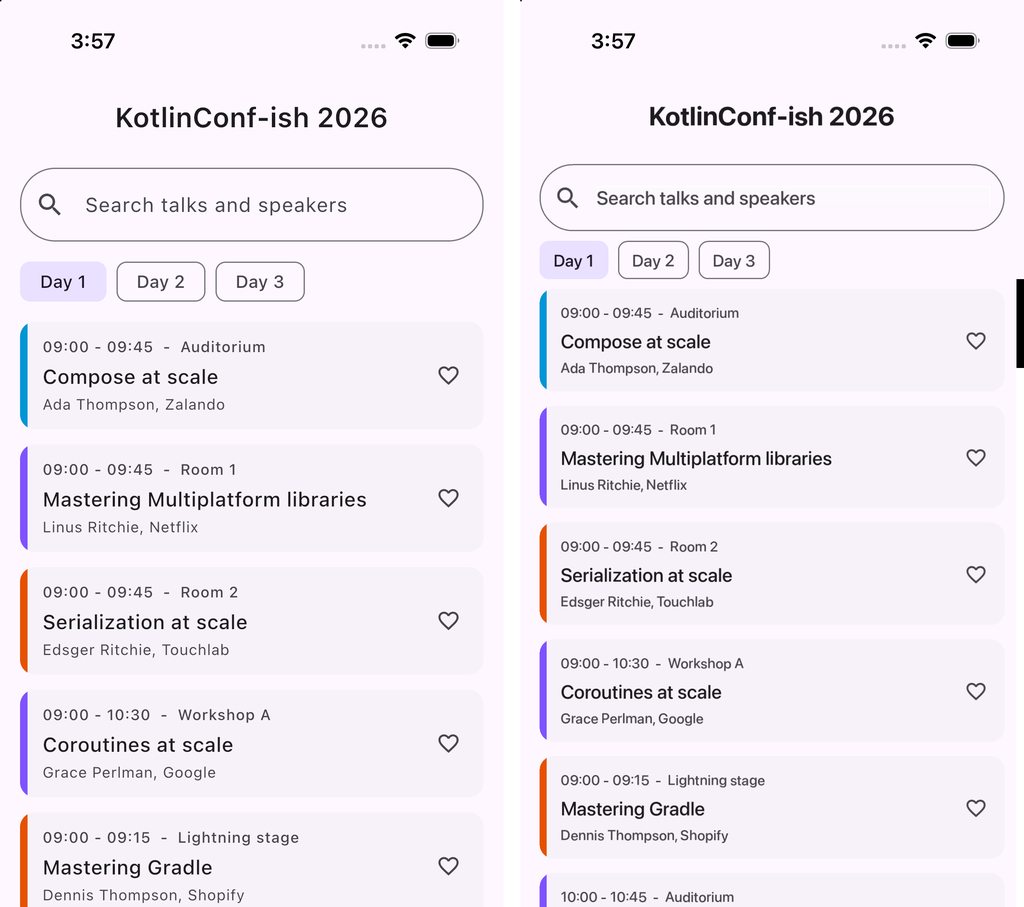This screenshot has width=1024, height=907.
Task: Favorite 'Compose at scale' in right screen
Action: click(976, 341)
